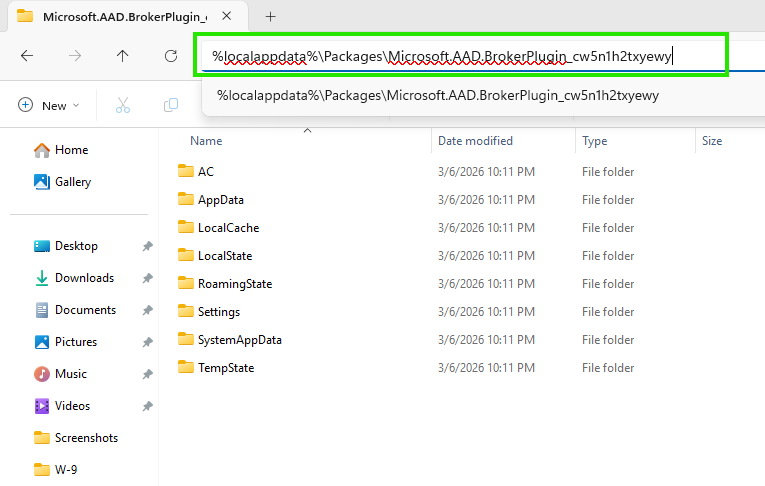The width and height of the screenshot is (765, 486).
Task: Open Desktop in quick access
Action: click(66, 246)
